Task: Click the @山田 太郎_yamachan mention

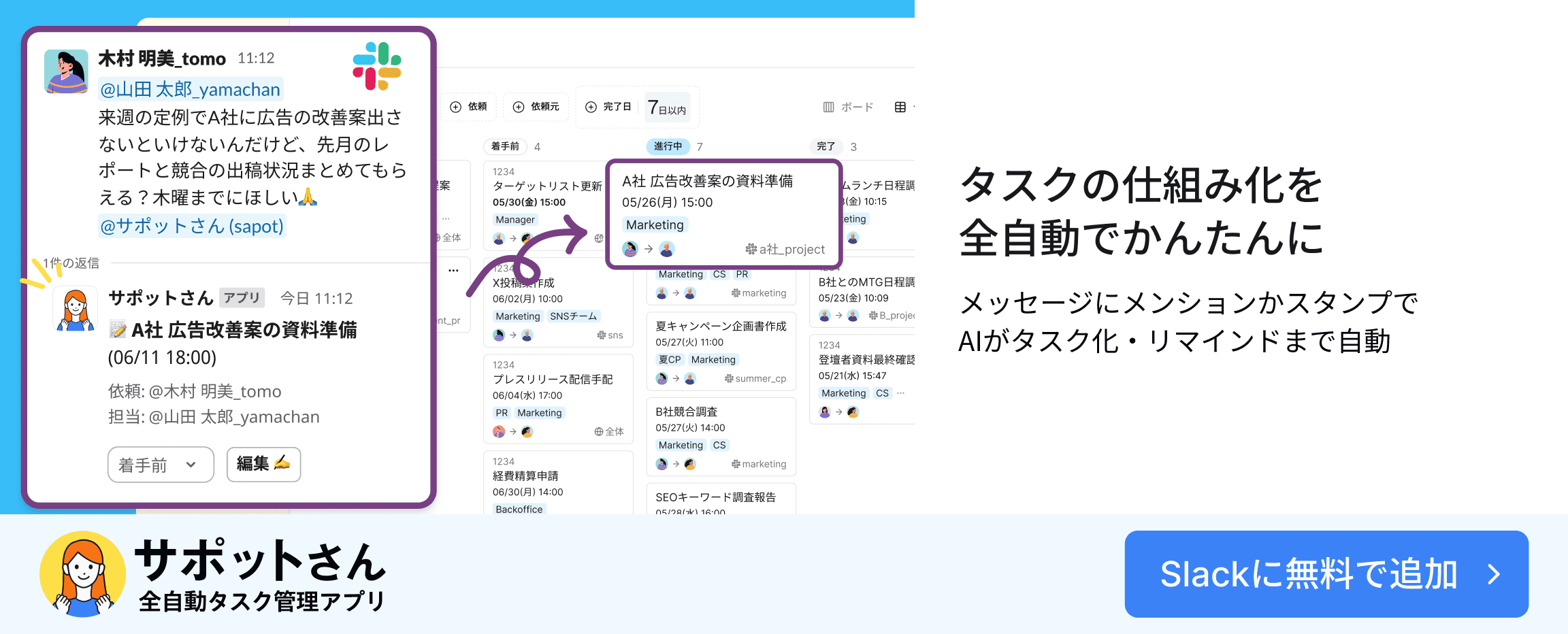Action: click(191, 89)
